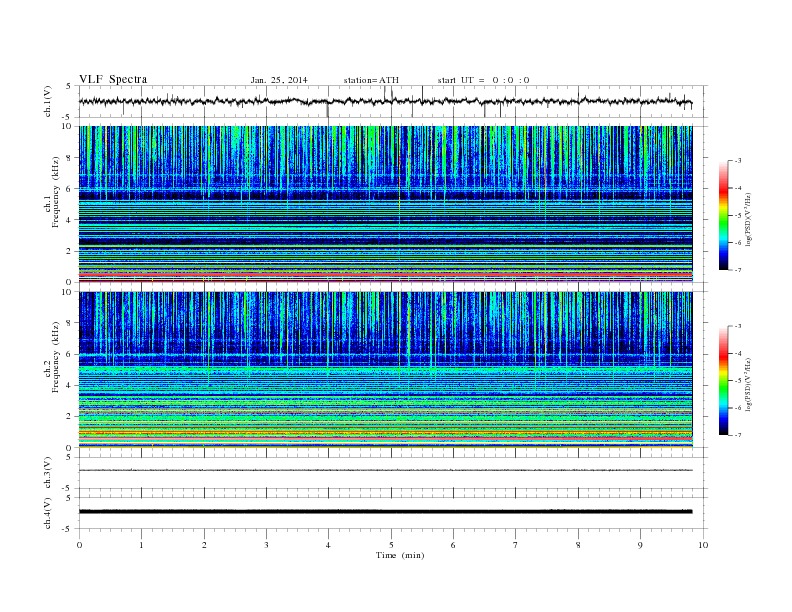Click the "8" kHz tick of ch.2 spectrogram
Screen dimensions: 792x612
point(69,323)
